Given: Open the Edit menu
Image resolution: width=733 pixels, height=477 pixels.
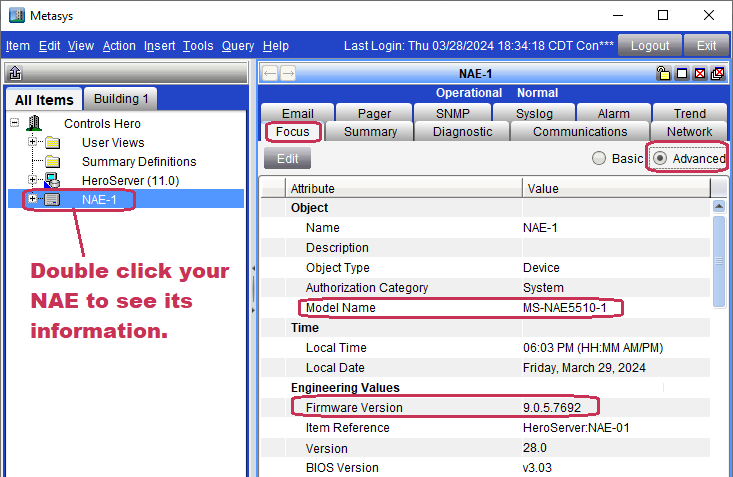Looking at the screenshot, I should pos(49,46).
